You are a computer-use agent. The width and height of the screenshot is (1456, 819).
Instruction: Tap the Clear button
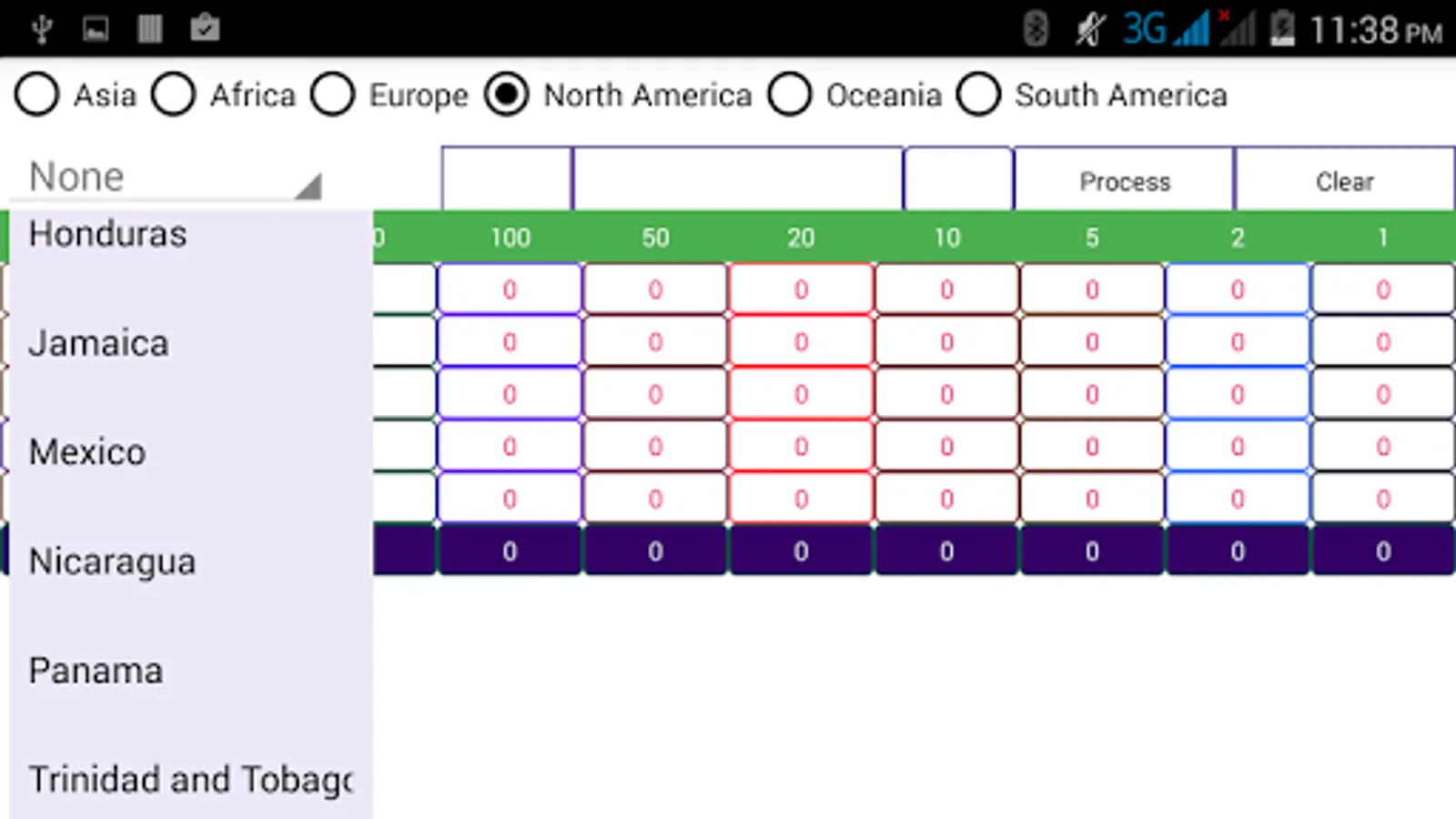point(1345,181)
